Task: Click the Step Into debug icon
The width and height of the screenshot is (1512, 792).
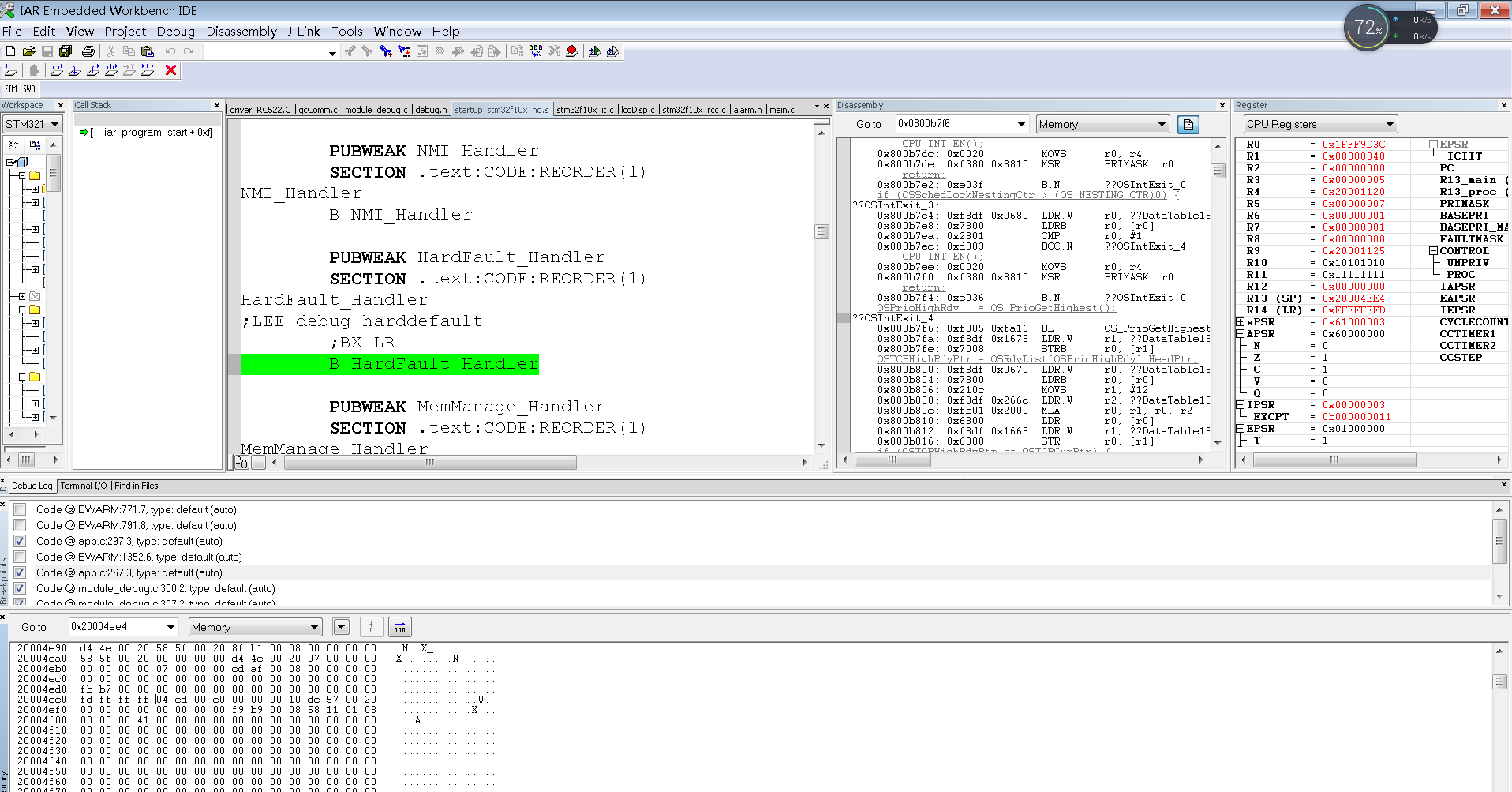Action: 75,70
